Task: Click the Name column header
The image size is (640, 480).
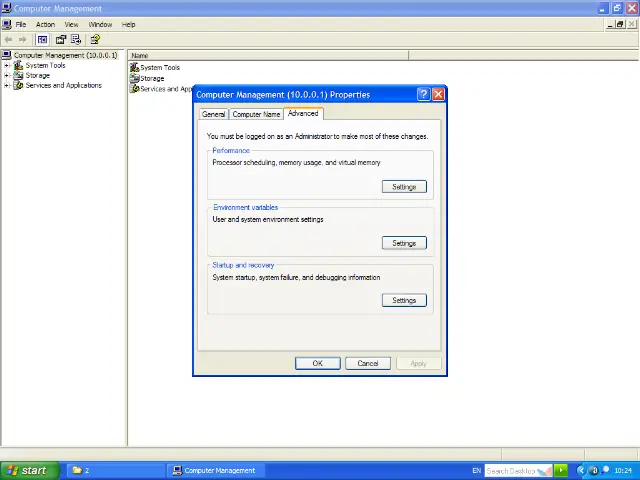Action: 268,56
